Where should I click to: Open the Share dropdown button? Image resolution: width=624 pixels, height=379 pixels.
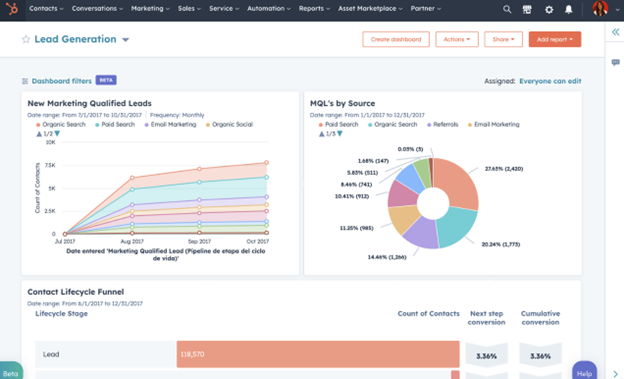coord(503,39)
